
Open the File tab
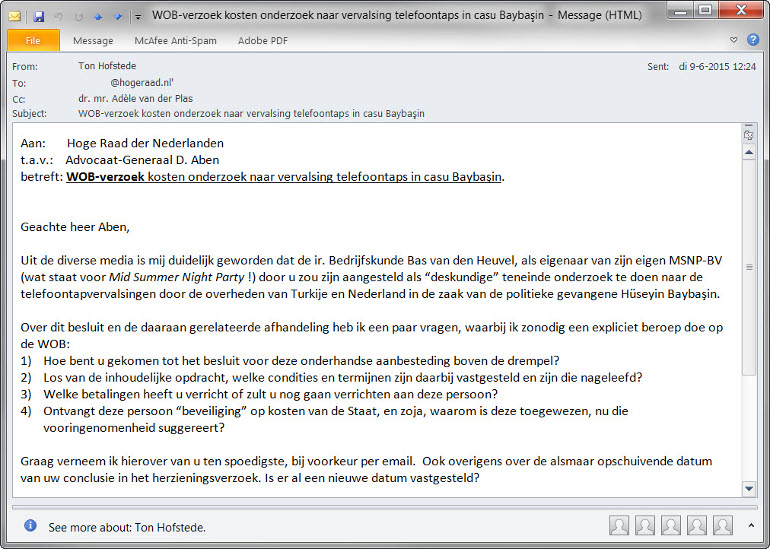pyautogui.click(x=33, y=40)
